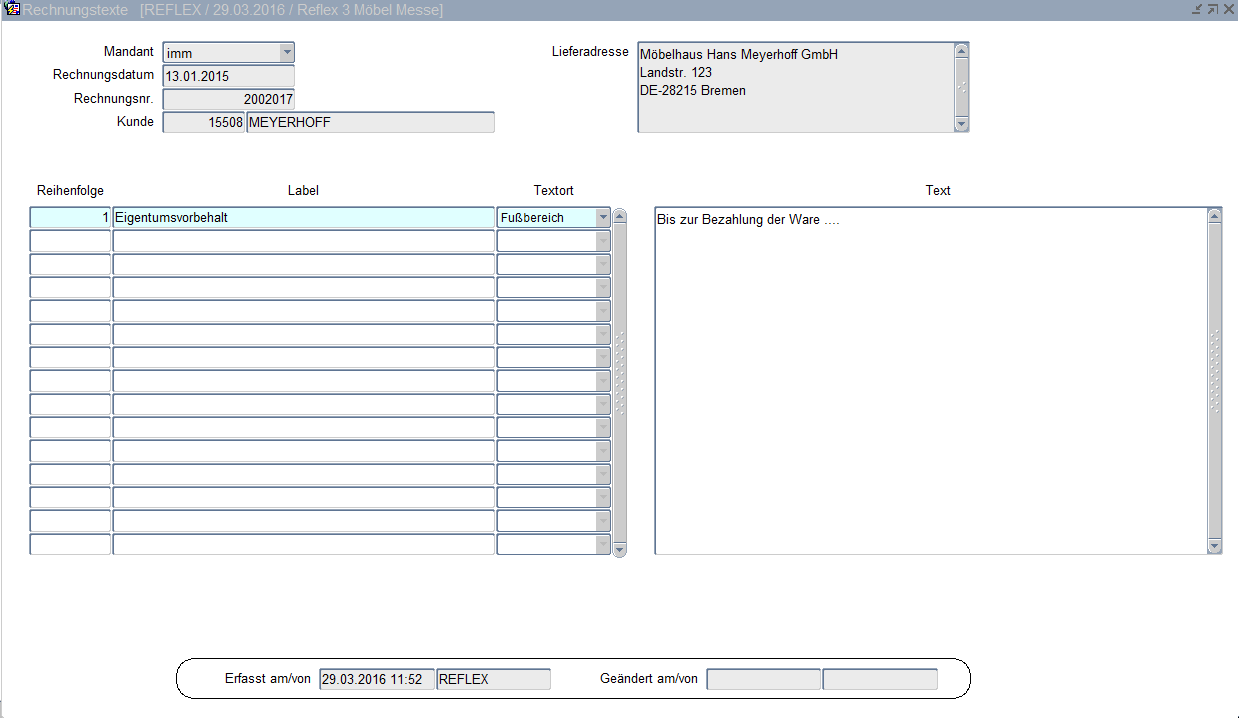This screenshot has height=718, width=1239.
Task: Open Textort dropdown in second row
Action: pyautogui.click(x=602, y=241)
